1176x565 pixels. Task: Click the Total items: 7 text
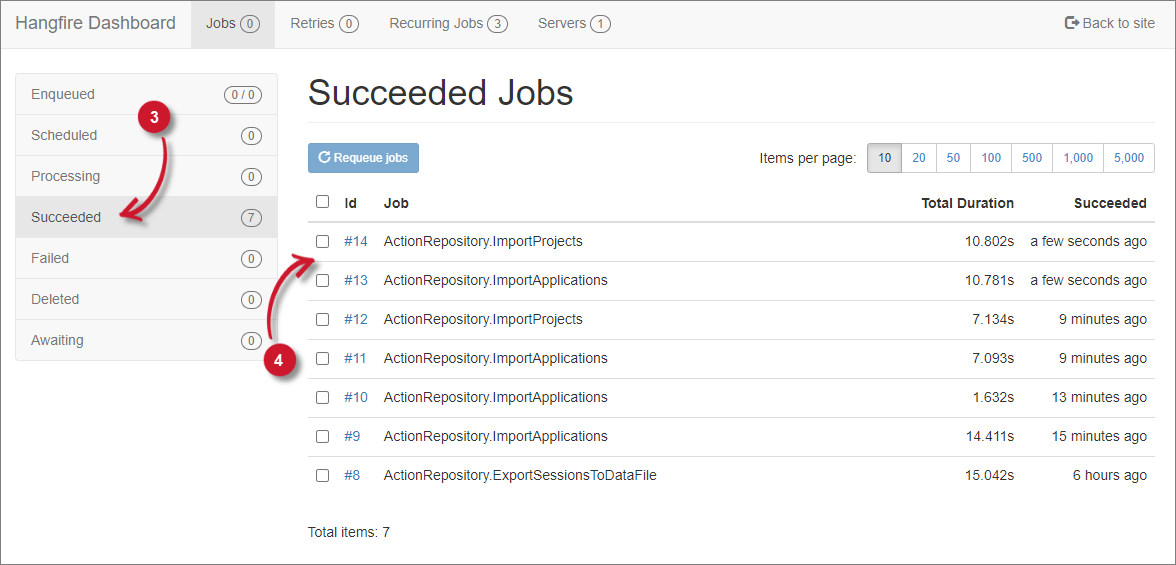tap(349, 533)
